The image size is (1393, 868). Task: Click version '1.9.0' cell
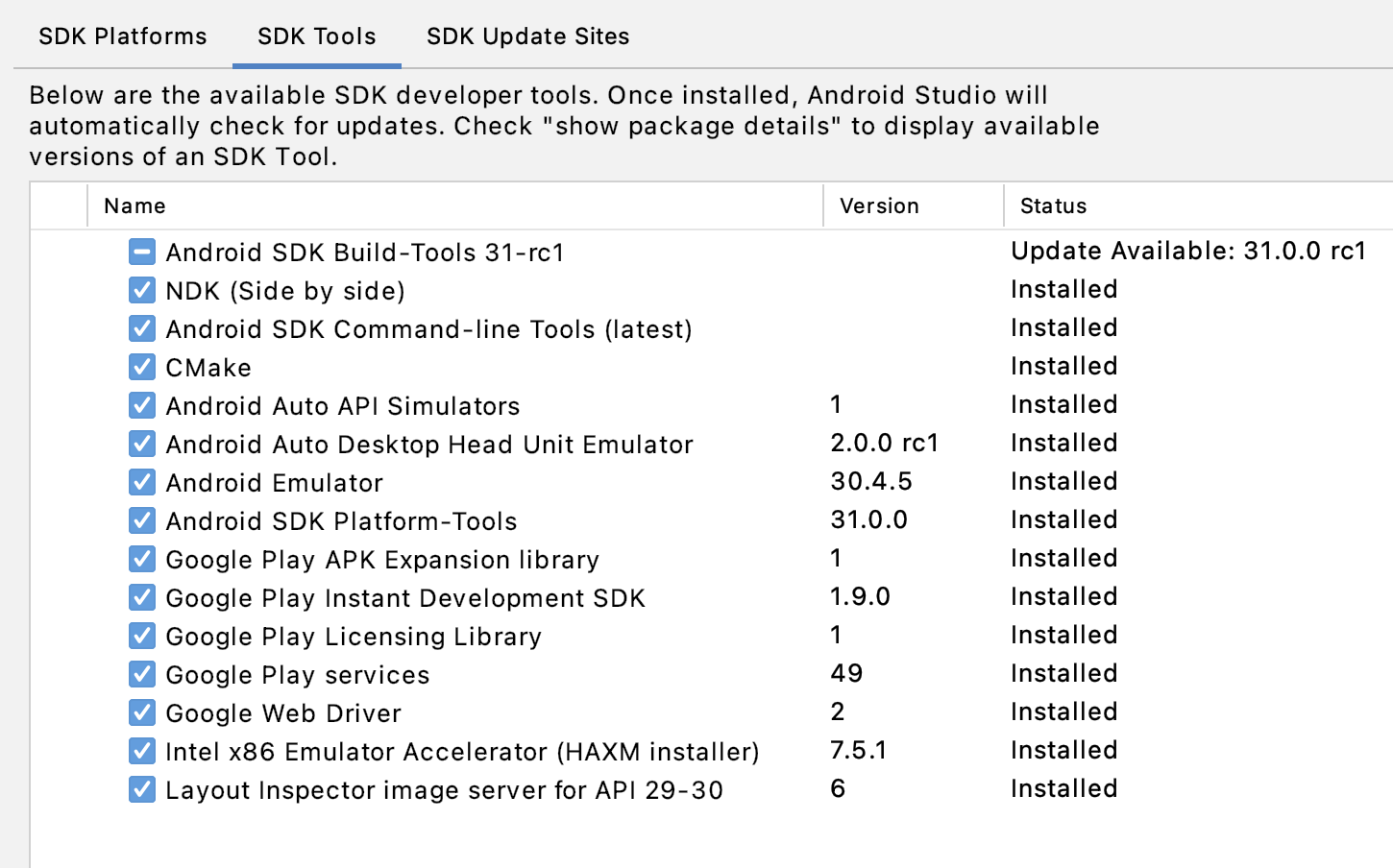(861, 596)
